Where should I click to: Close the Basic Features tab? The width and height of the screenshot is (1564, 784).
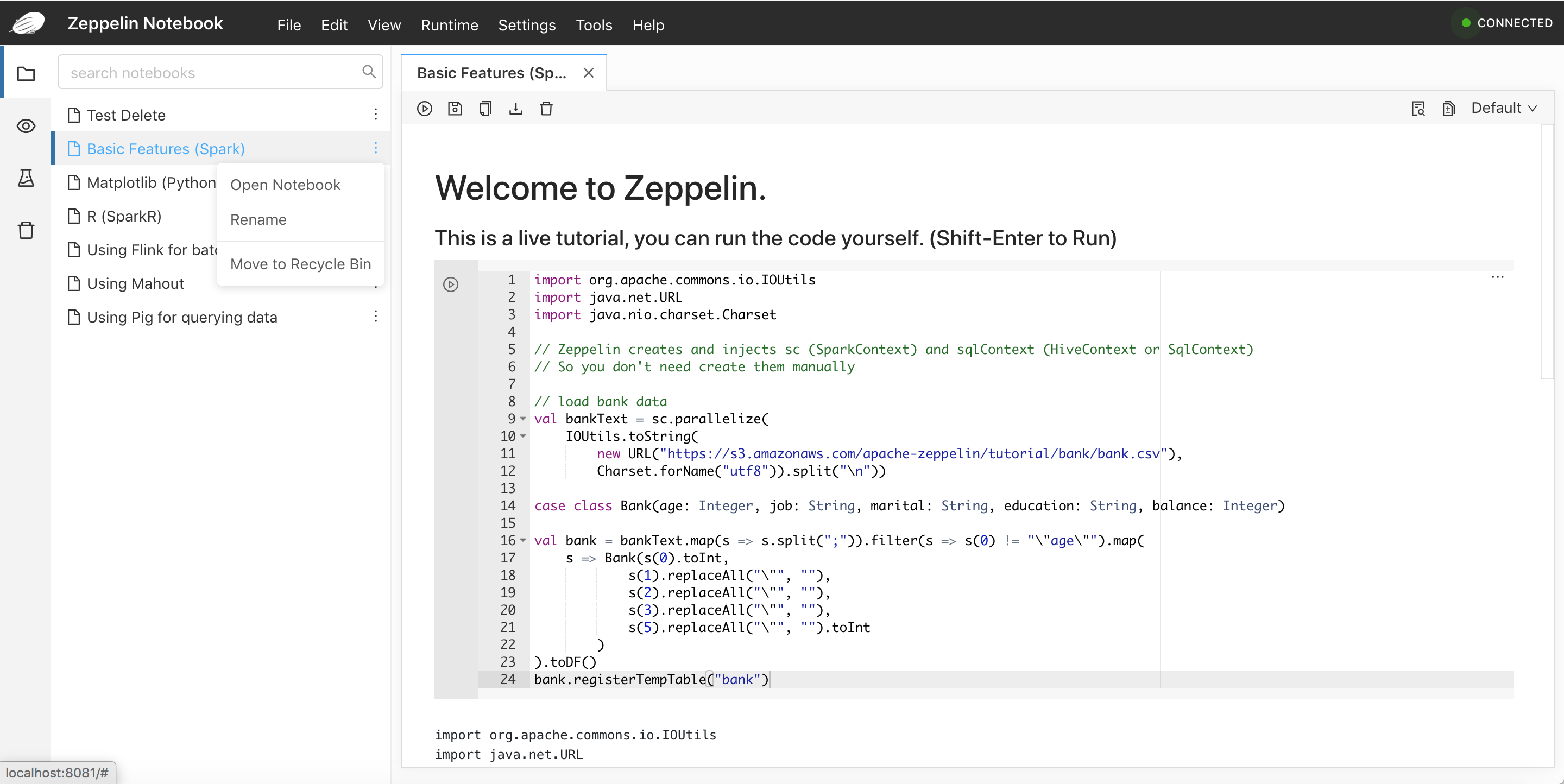pyautogui.click(x=588, y=73)
